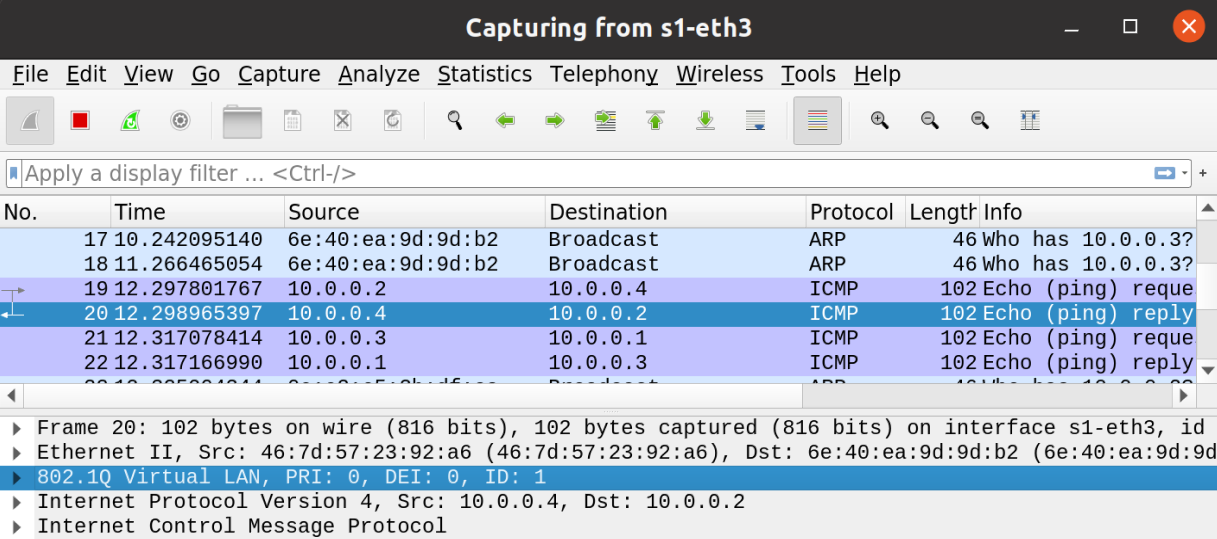Click the resize columns to content icon
Image resolution: width=1217 pixels, height=539 pixels.
[x=1030, y=121]
